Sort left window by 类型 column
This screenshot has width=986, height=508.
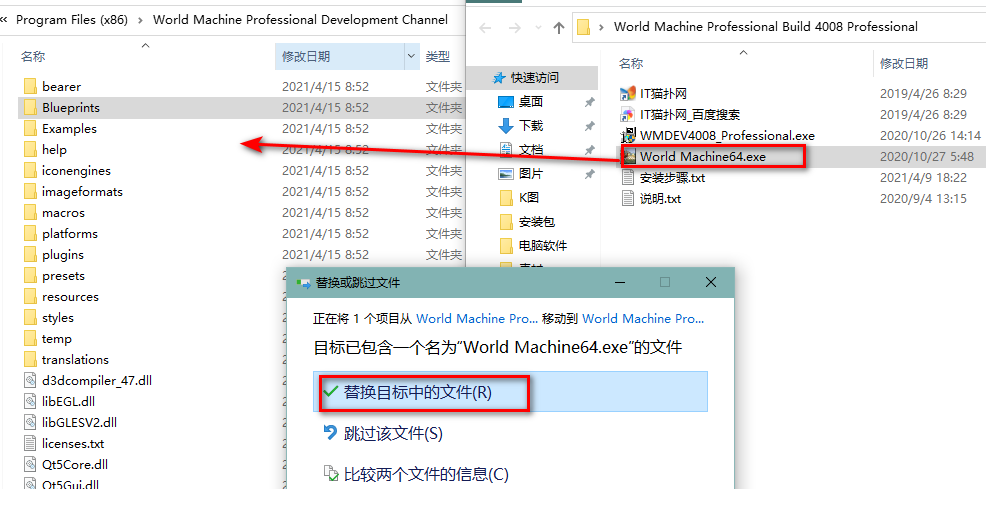(x=438, y=57)
